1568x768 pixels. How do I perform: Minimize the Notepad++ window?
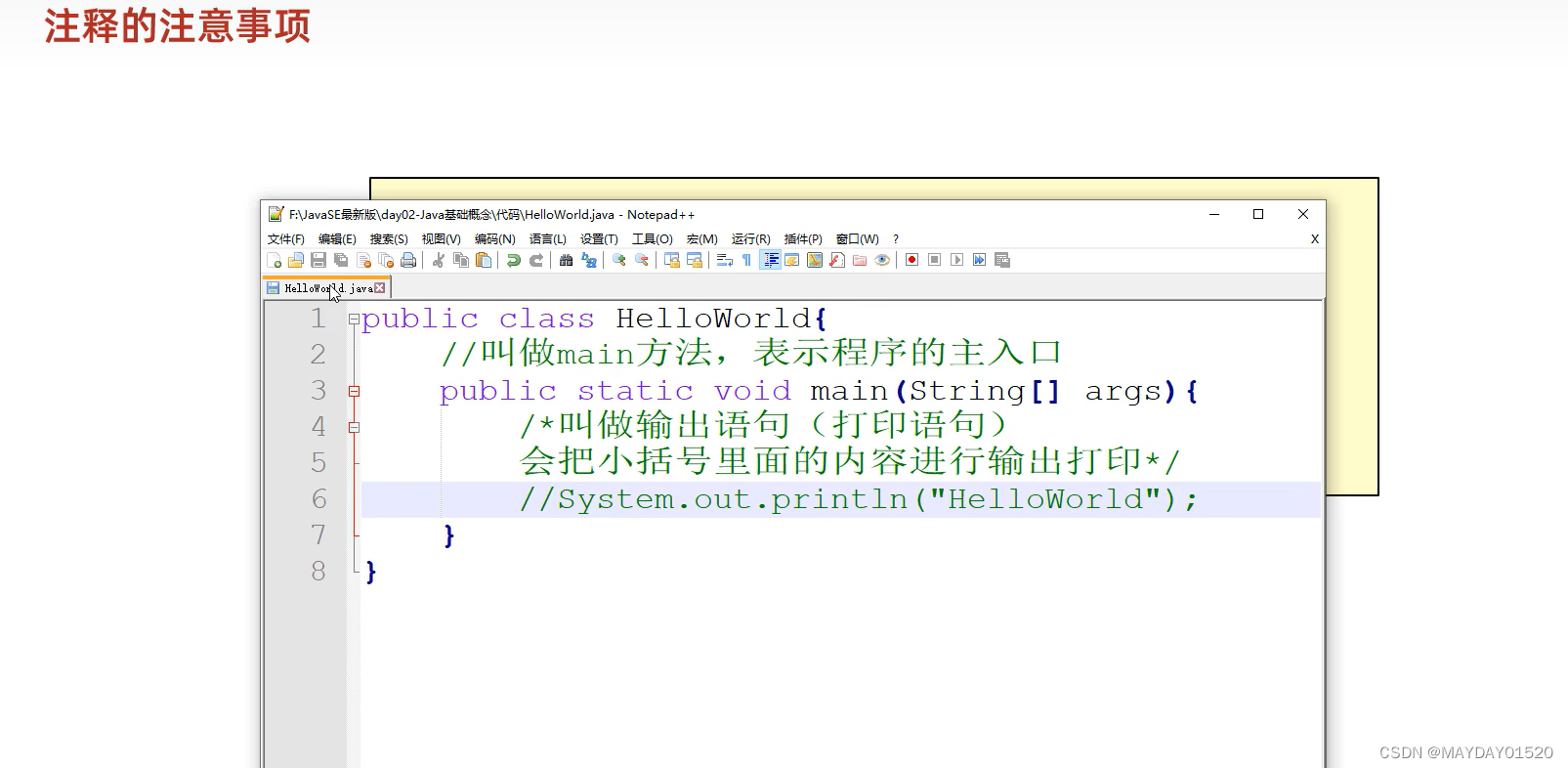coord(1214,214)
